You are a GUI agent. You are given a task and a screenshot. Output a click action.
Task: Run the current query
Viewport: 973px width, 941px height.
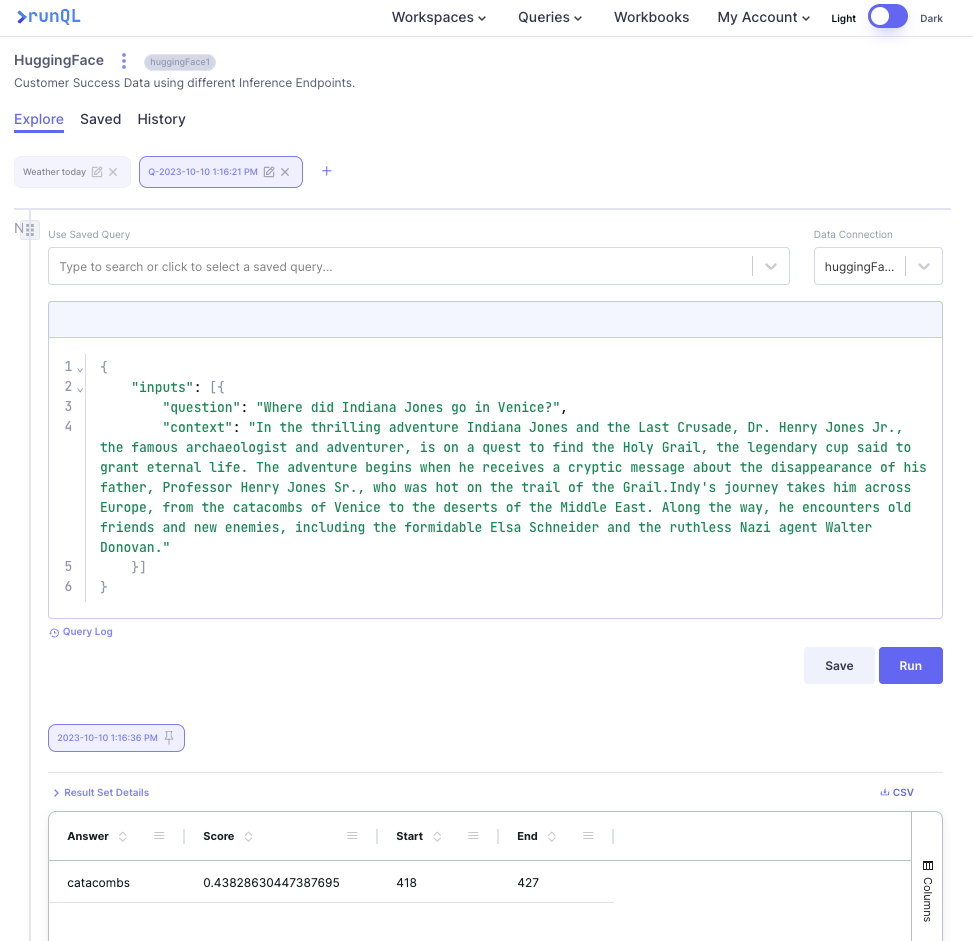tap(910, 666)
